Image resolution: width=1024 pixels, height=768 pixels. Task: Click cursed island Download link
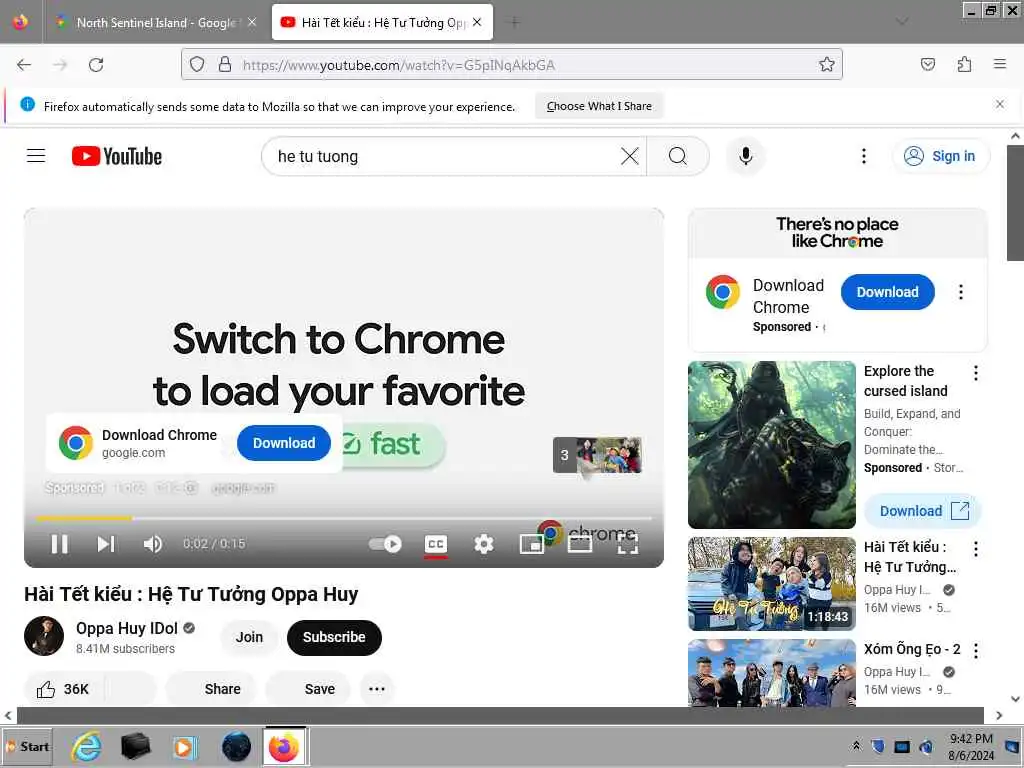point(923,511)
